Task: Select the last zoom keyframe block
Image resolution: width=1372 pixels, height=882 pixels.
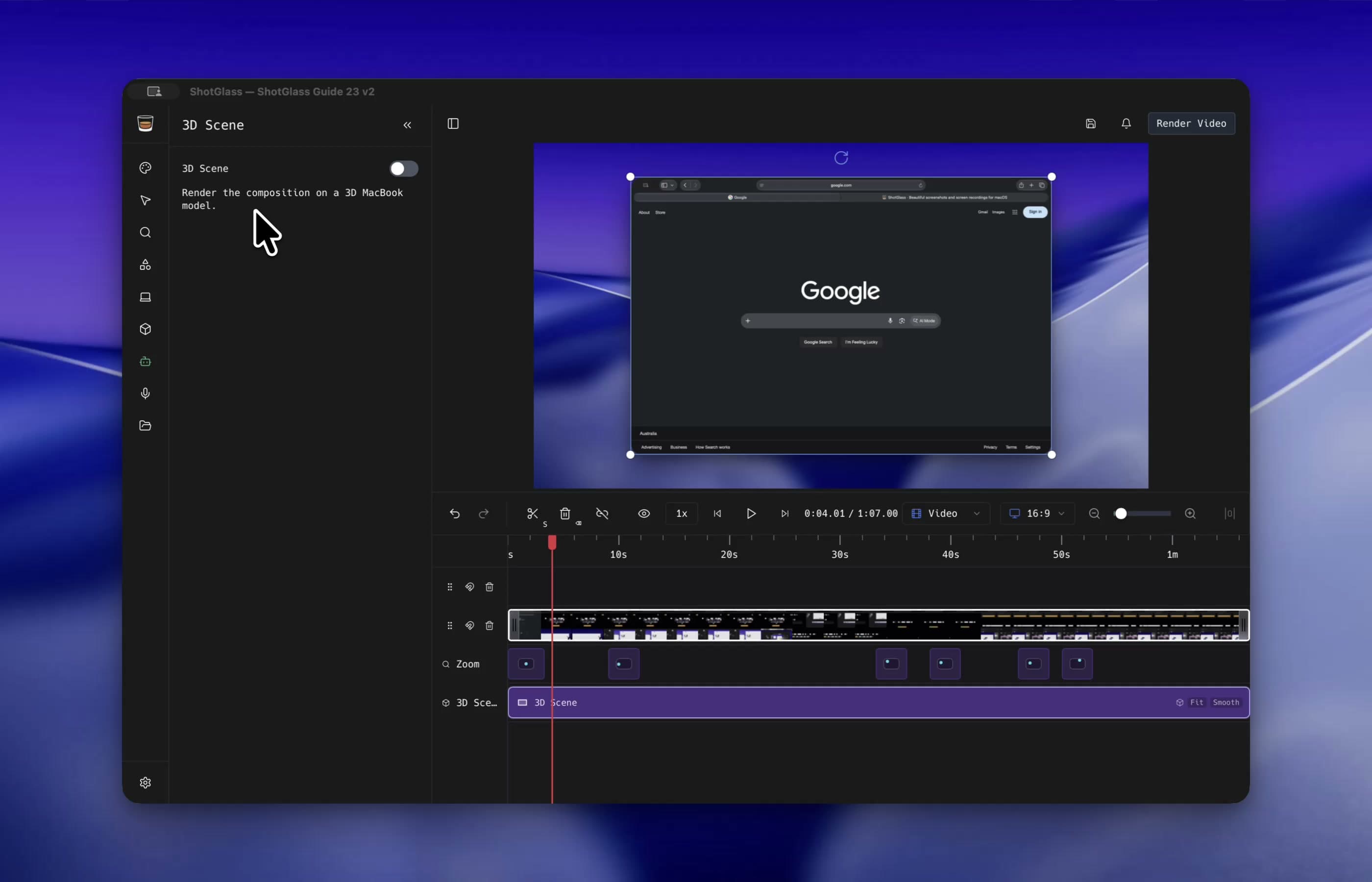Action: (x=1077, y=664)
